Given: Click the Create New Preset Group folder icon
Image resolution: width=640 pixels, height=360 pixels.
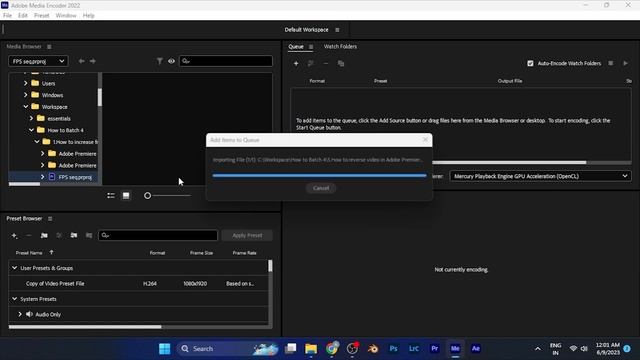Looking at the screenshot, I should point(44,235).
